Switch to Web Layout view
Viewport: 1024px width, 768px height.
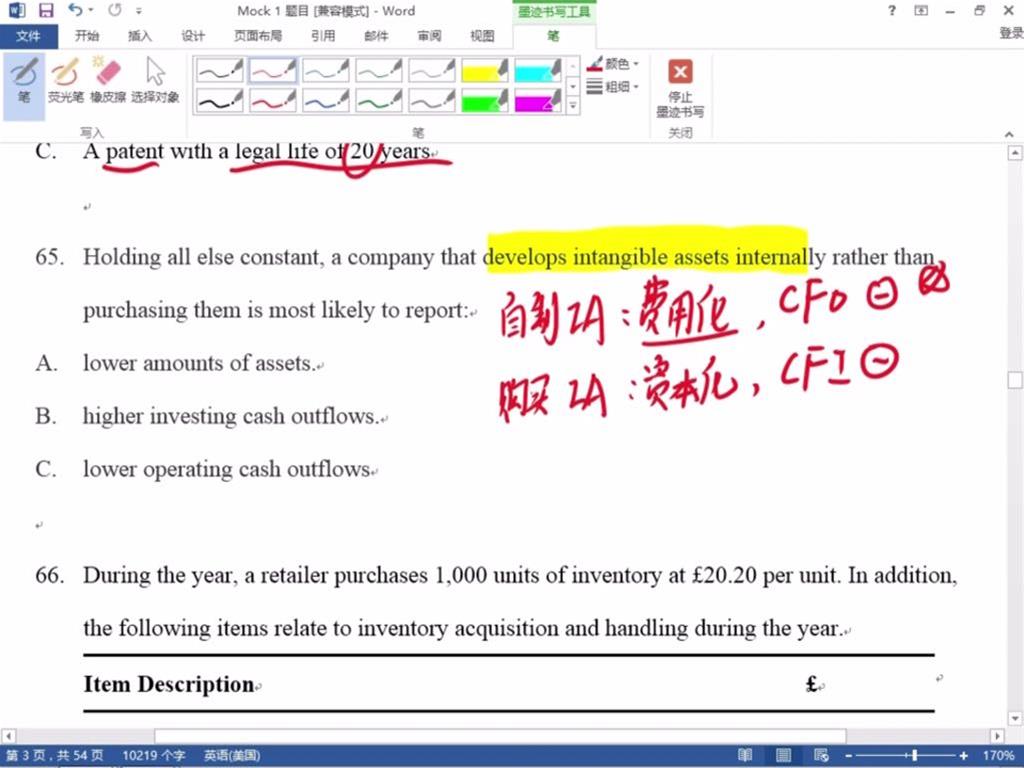click(x=821, y=756)
